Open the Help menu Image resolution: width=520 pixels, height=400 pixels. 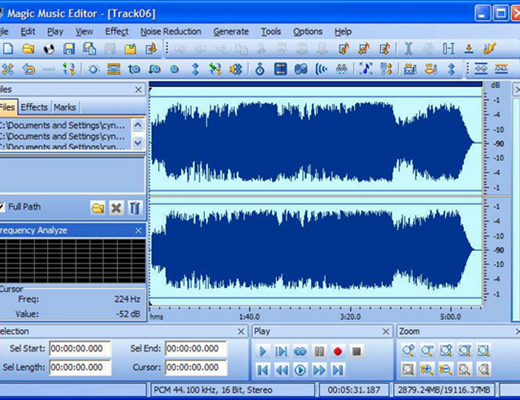click(343, 32)
